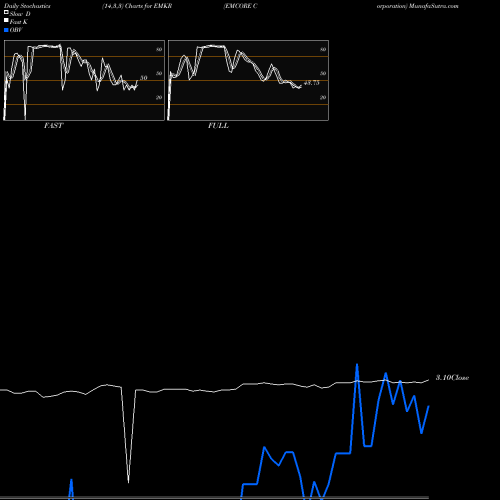Click the blue OBV legend swatch
Viewport: 500px width, 500px height.
[x=6, y=30]
